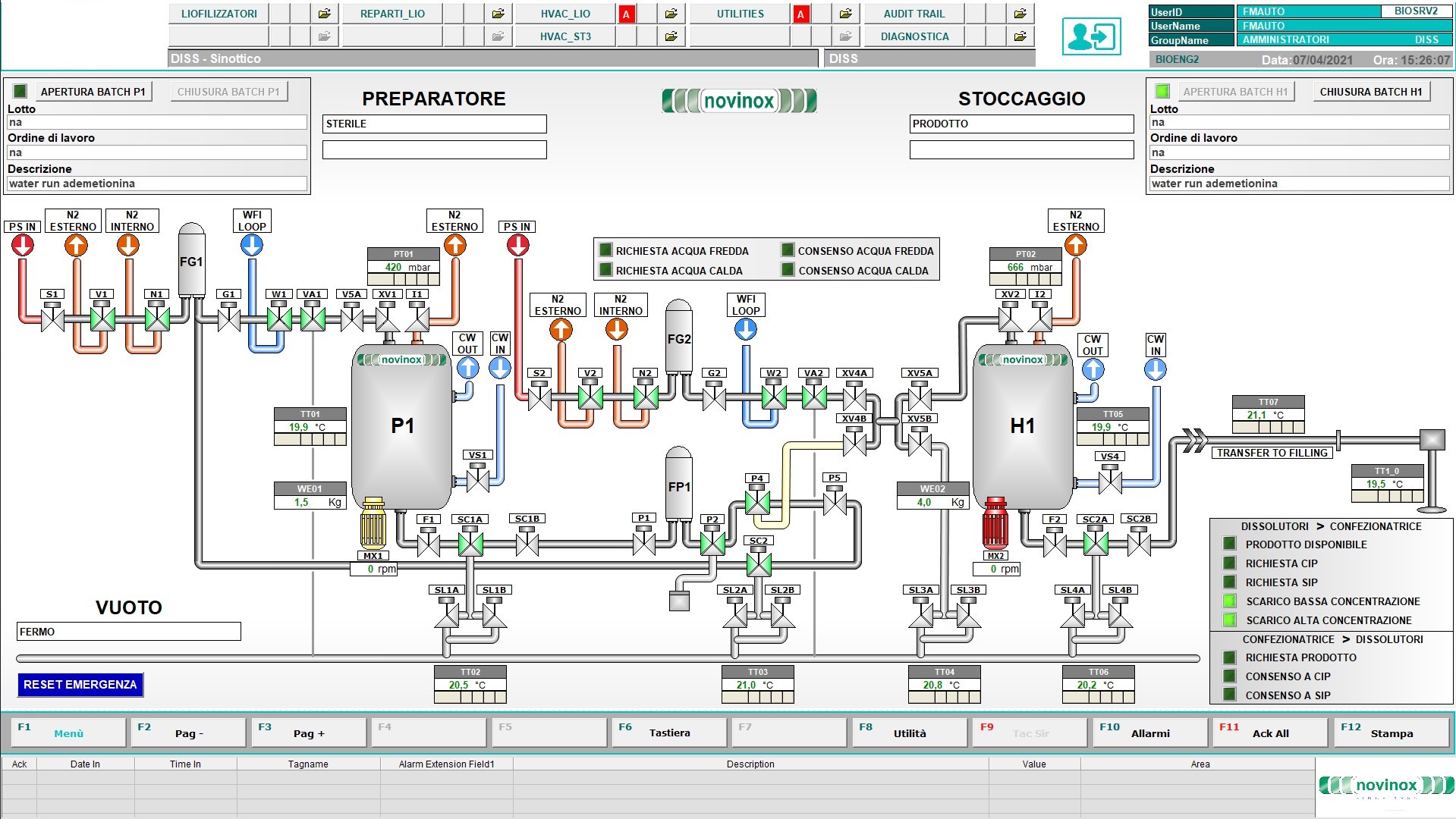The image size is (1456, 819).
Task: Toggle RICHIESTA ACQUA CALDA indicator
Action: point(605,270)
